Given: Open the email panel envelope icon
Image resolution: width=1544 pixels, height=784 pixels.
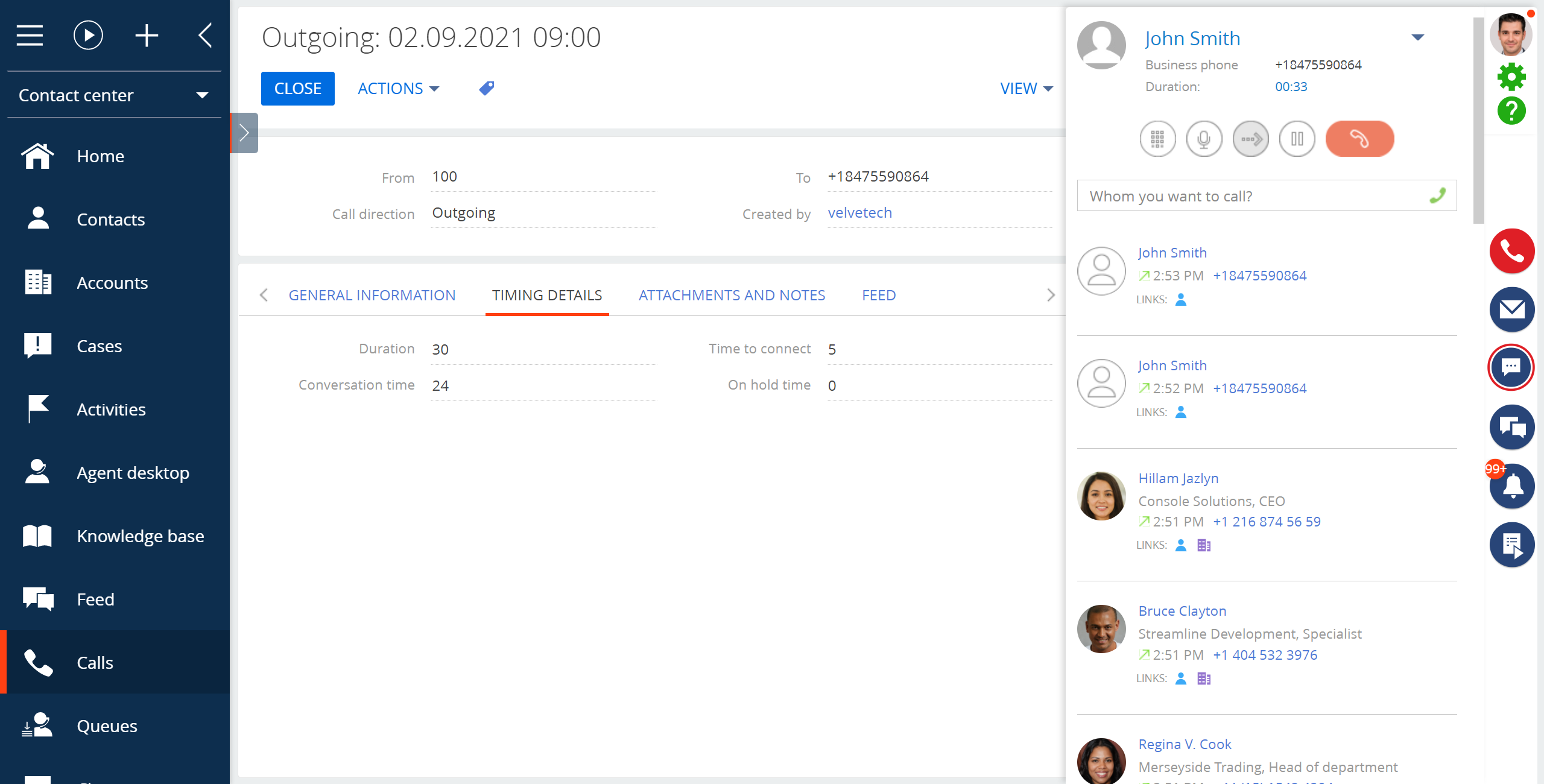Looking at the screenshot, I should click(x=1511, y=310).
